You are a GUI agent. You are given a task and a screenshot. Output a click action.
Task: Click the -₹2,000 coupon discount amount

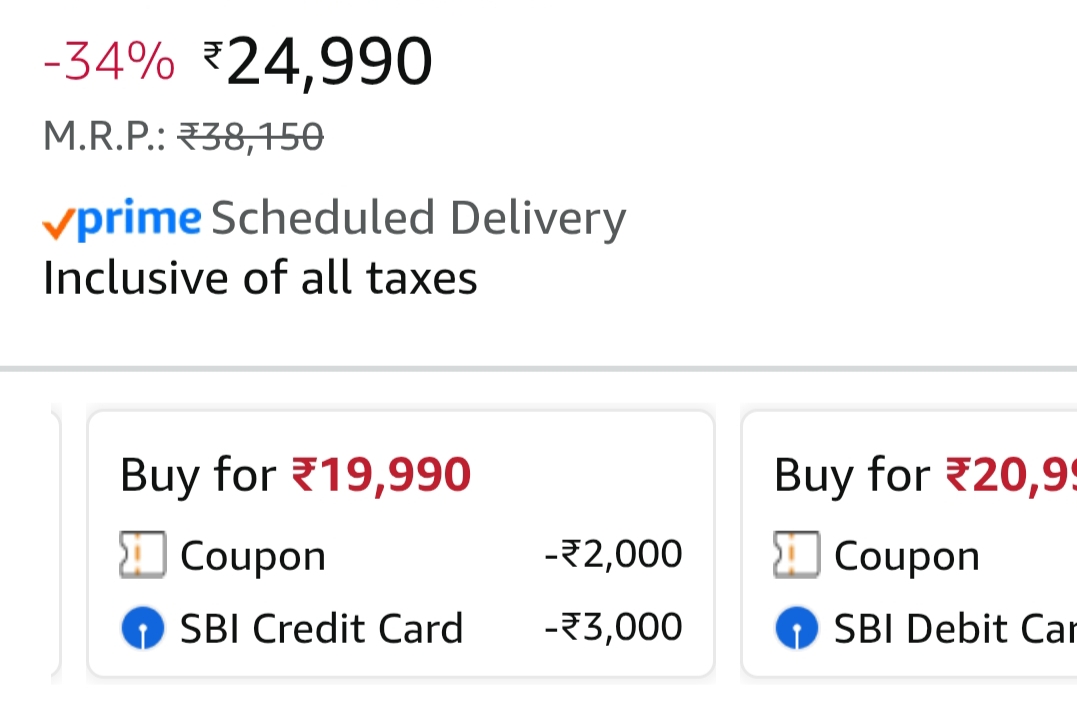614,554
